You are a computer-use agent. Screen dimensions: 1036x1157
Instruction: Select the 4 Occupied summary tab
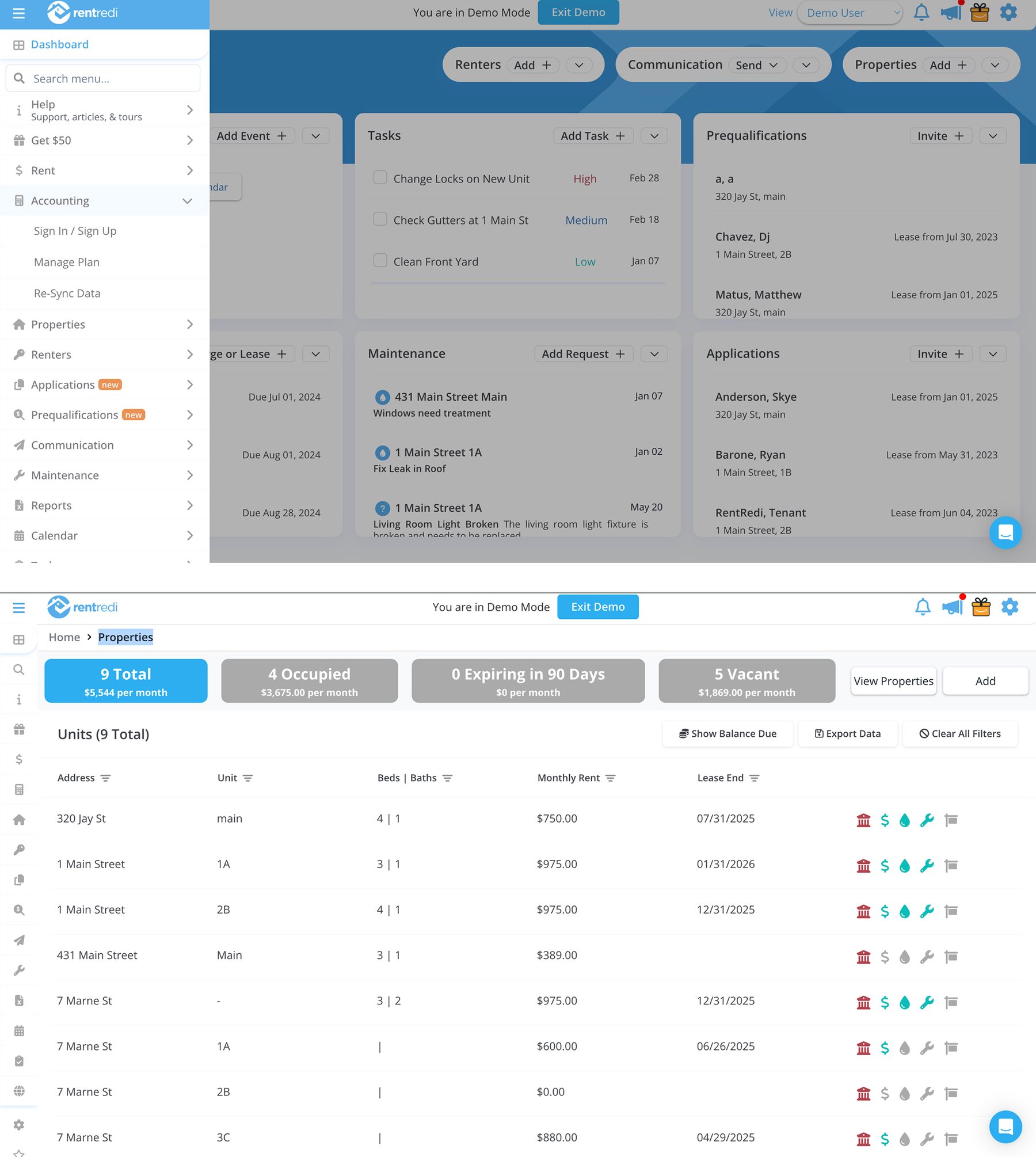pyautogui.click(x=309, y=681)
